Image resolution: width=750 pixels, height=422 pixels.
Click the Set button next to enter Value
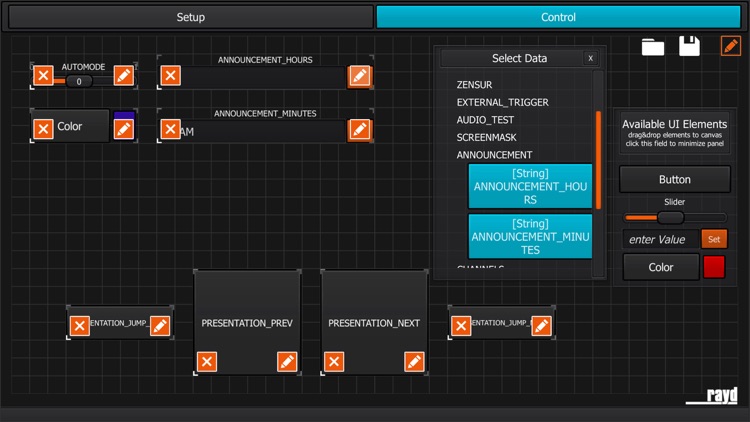714,239
